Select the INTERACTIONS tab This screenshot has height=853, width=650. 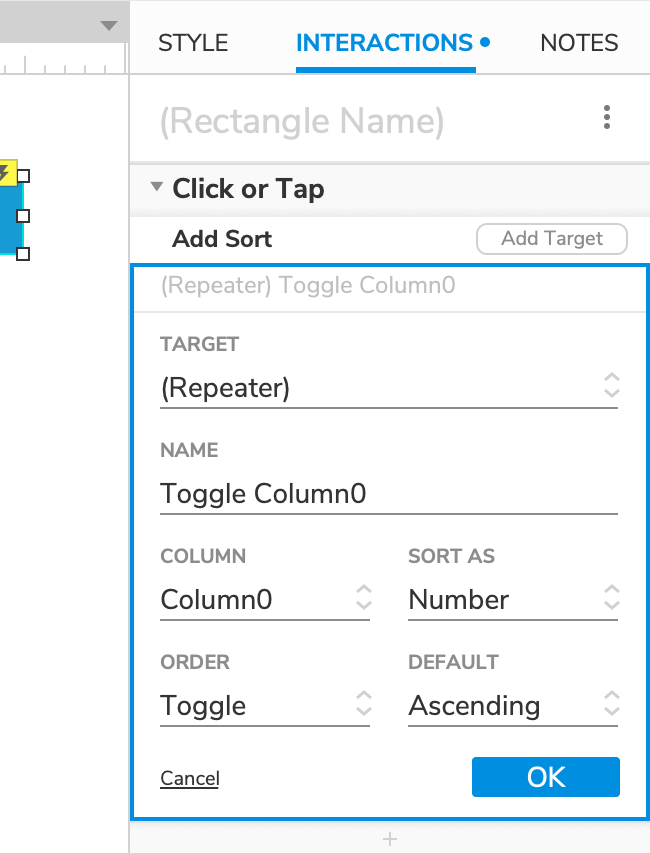tap(384, 43)
